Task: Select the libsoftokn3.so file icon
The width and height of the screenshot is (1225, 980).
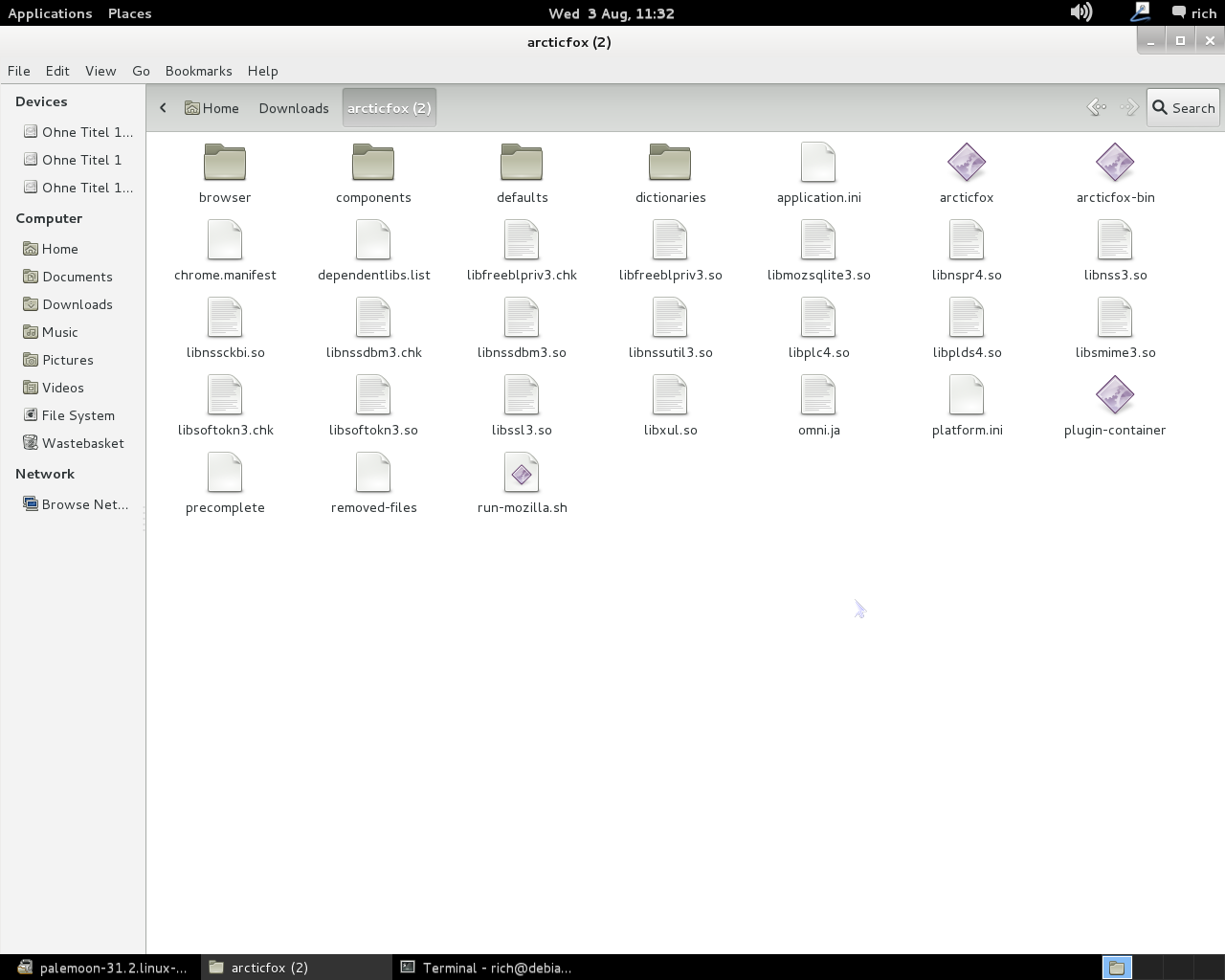Action: point(373,395)
